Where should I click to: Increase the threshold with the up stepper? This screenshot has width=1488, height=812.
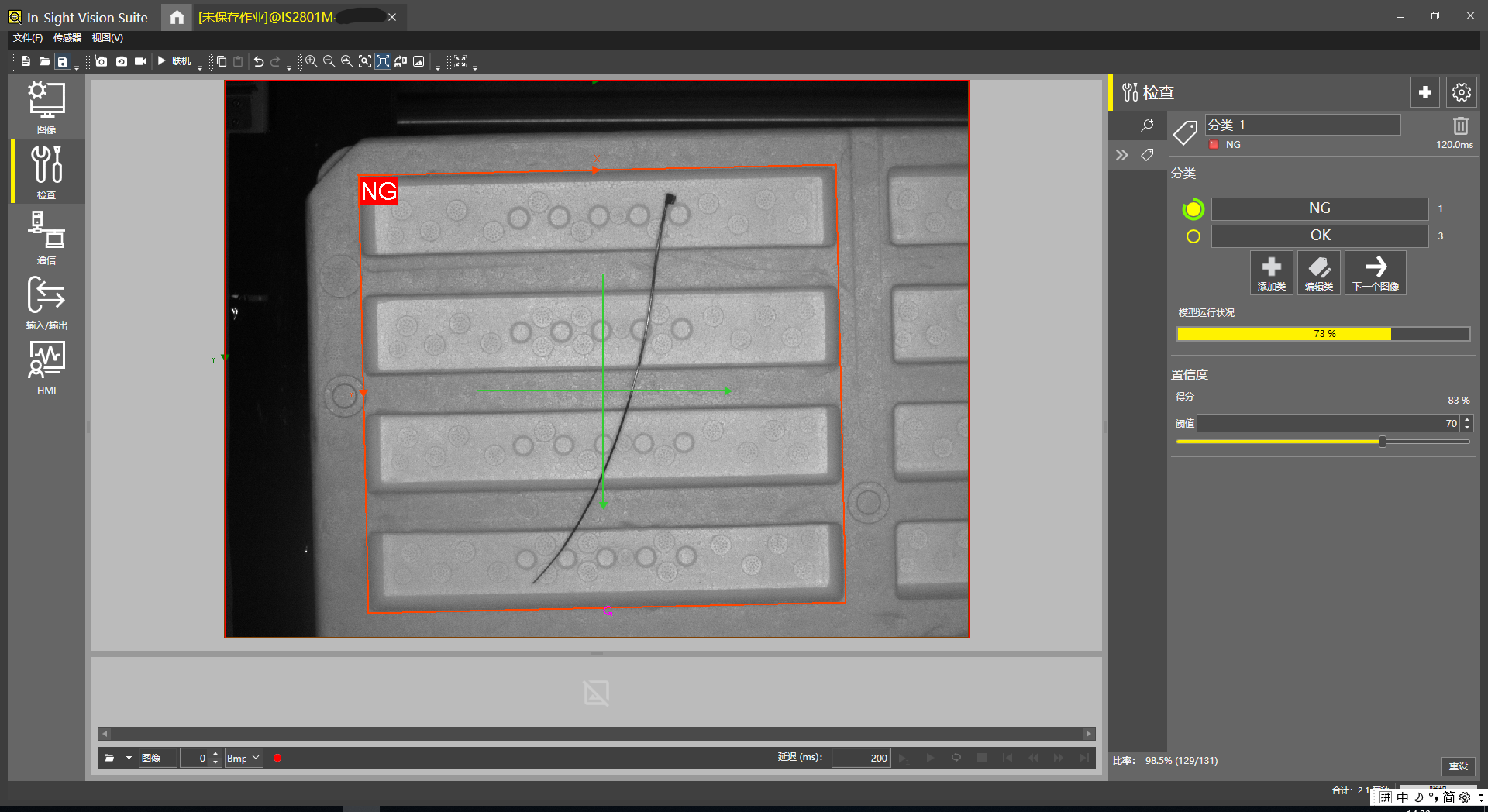1466,419
